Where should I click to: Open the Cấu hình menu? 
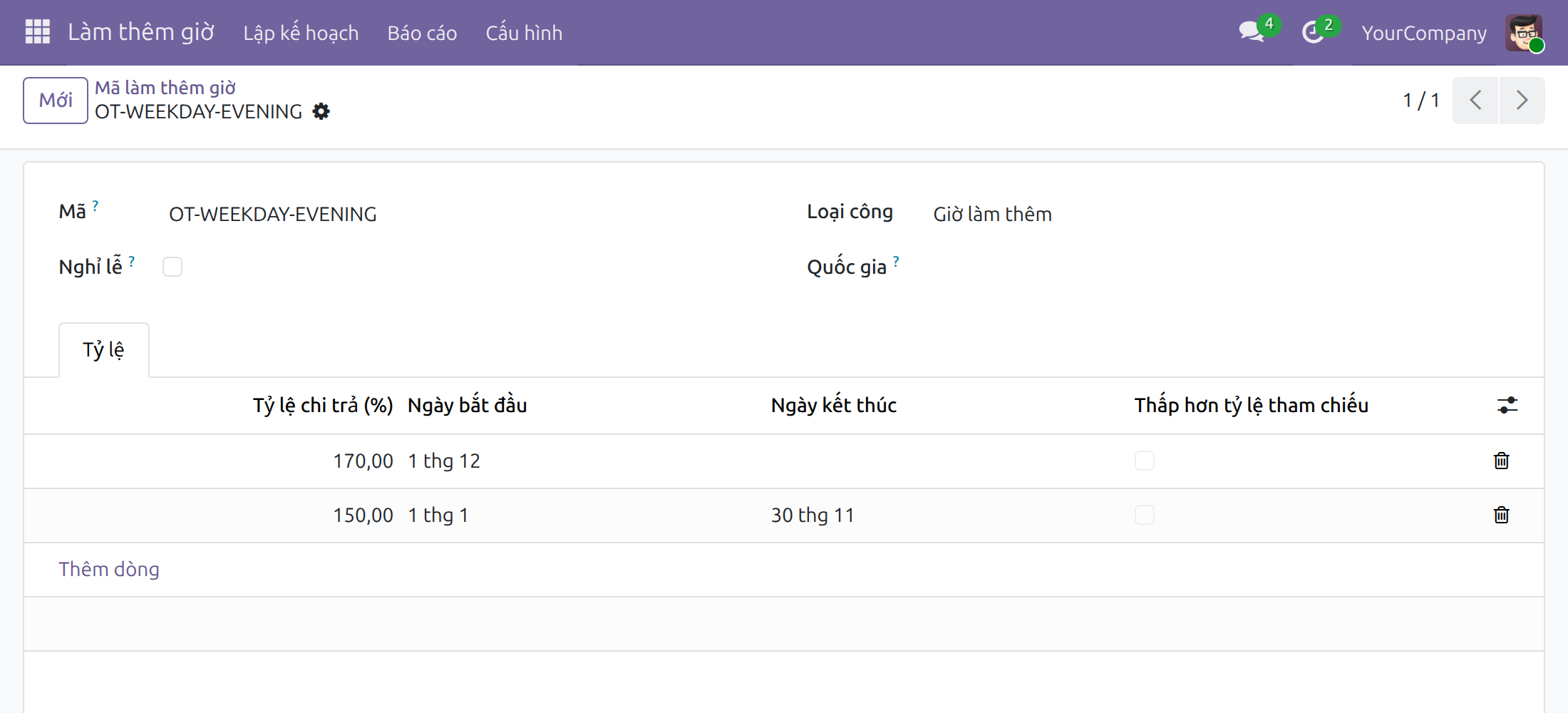[x=524, y=33]
